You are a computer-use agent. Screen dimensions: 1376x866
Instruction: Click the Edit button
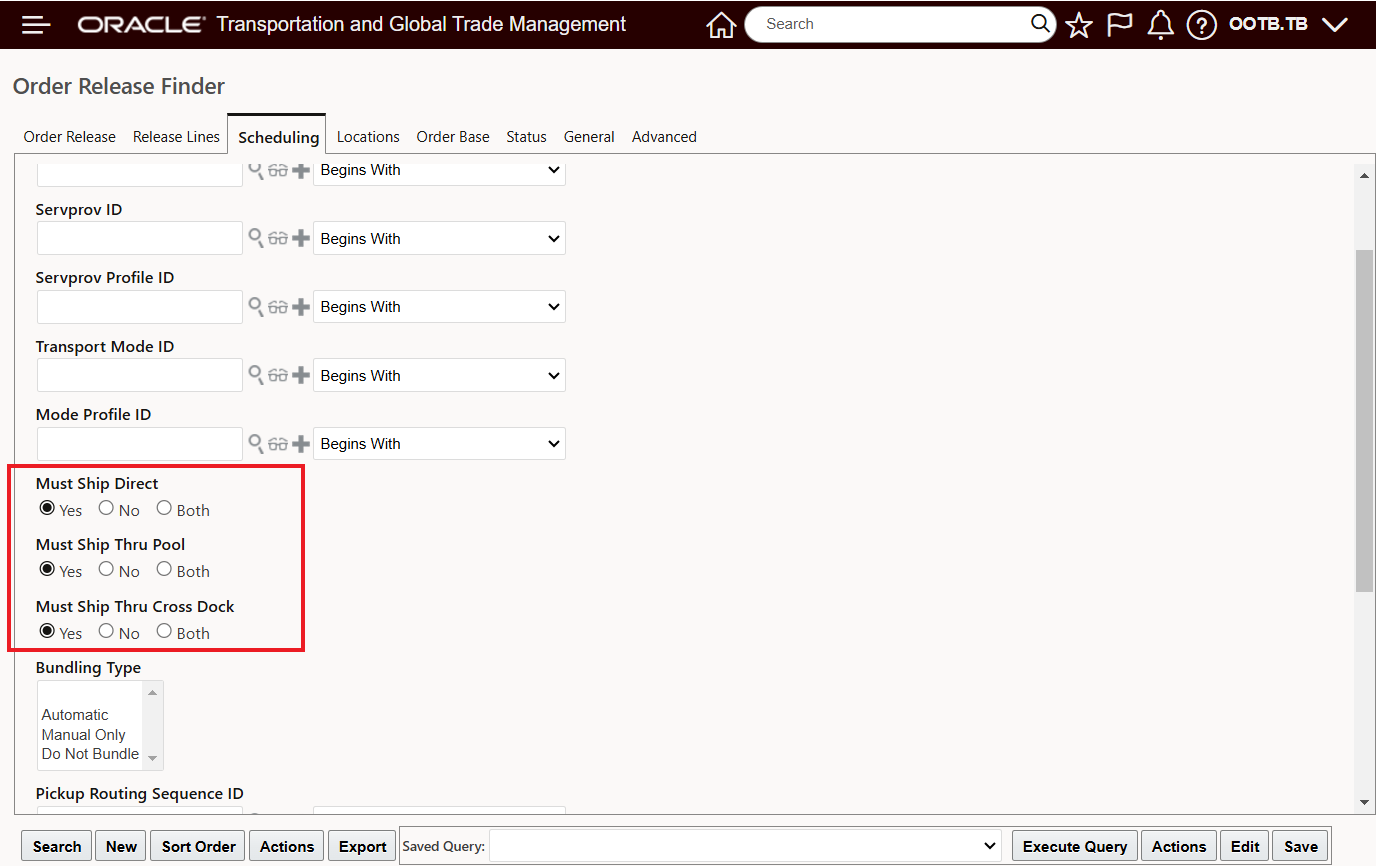coord(1245,846)
